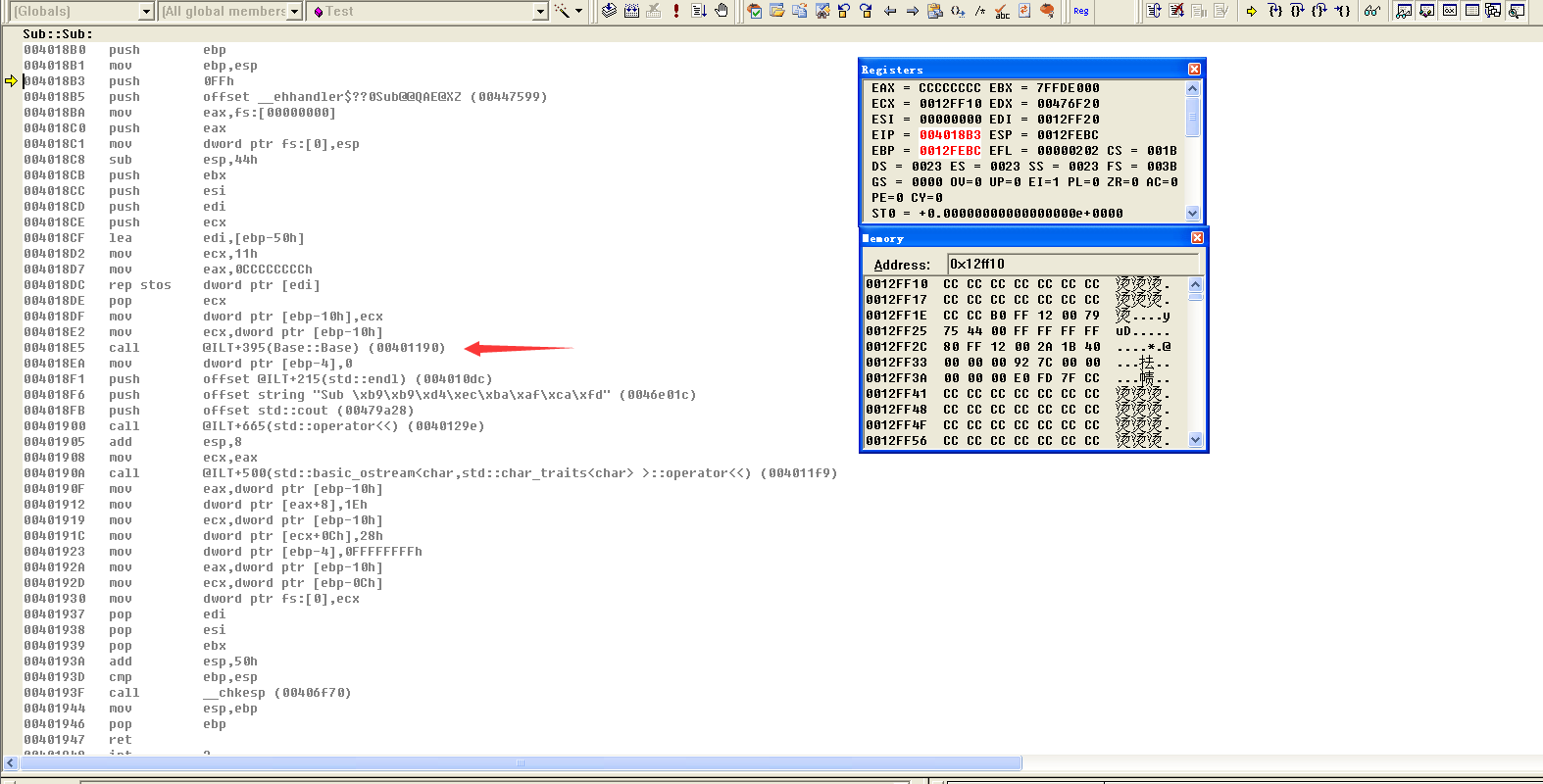Image resolution: width=1543 pixels, height=784 pixels.
Task: Toggle the Registers window toolbar button
Action: [1450, 11]
